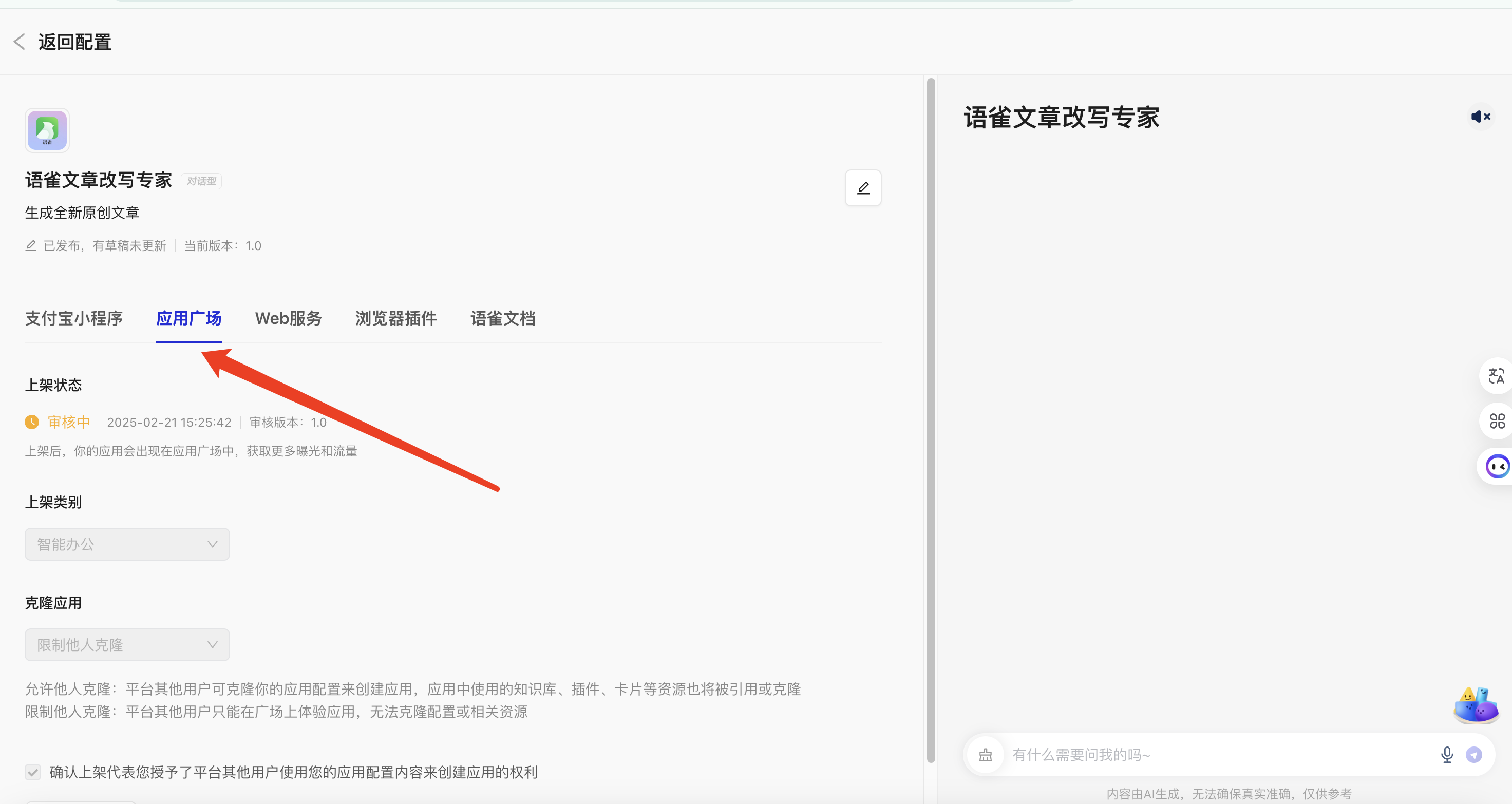Viewport: 1512px width, 804px height.
Task: Open the 智能办公 category dropdown
Action: pyautogui.click(x=127, y=544)
